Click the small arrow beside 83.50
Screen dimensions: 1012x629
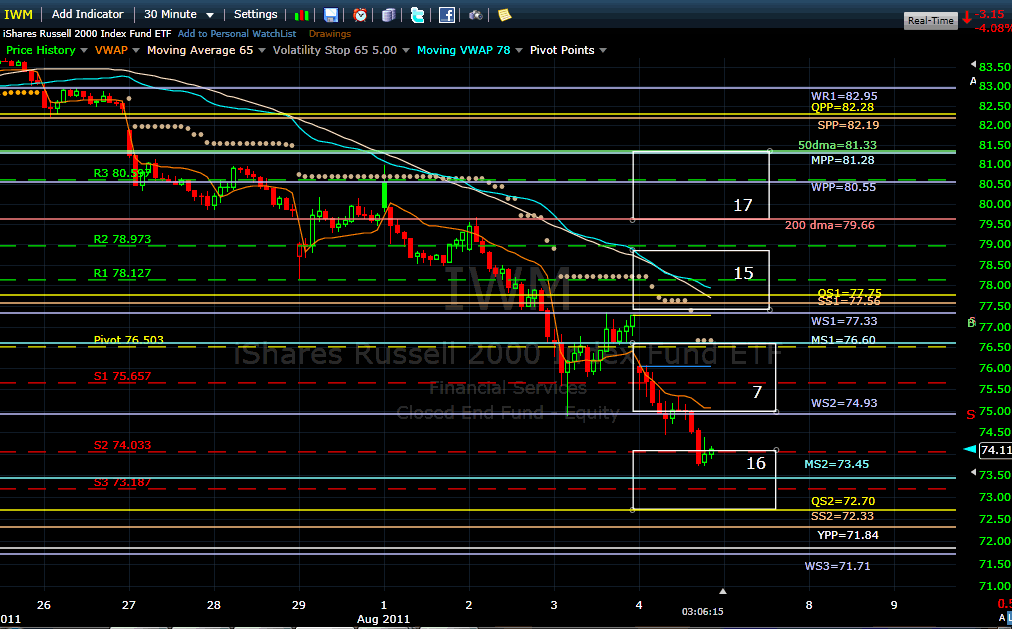973,65
